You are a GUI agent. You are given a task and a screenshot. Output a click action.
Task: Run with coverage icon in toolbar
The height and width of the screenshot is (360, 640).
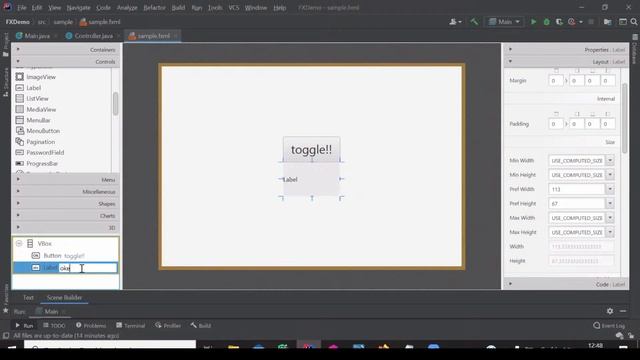[559, 22]
